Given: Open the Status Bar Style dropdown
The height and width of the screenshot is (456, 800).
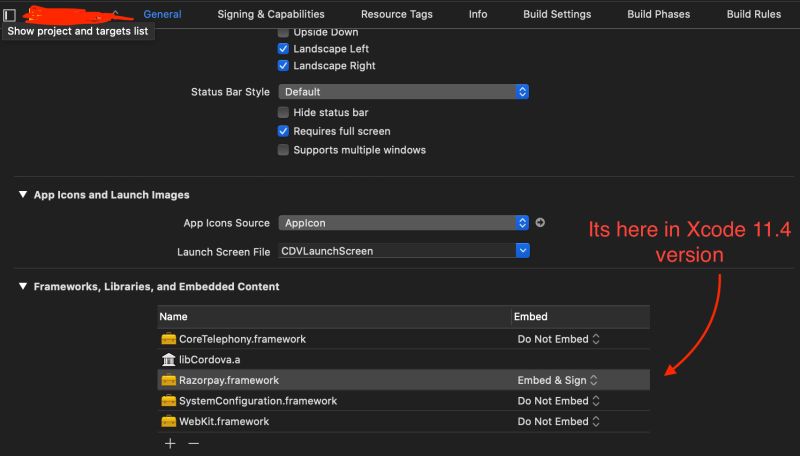Looking at the screenshot, I should (x=403, y=91).
